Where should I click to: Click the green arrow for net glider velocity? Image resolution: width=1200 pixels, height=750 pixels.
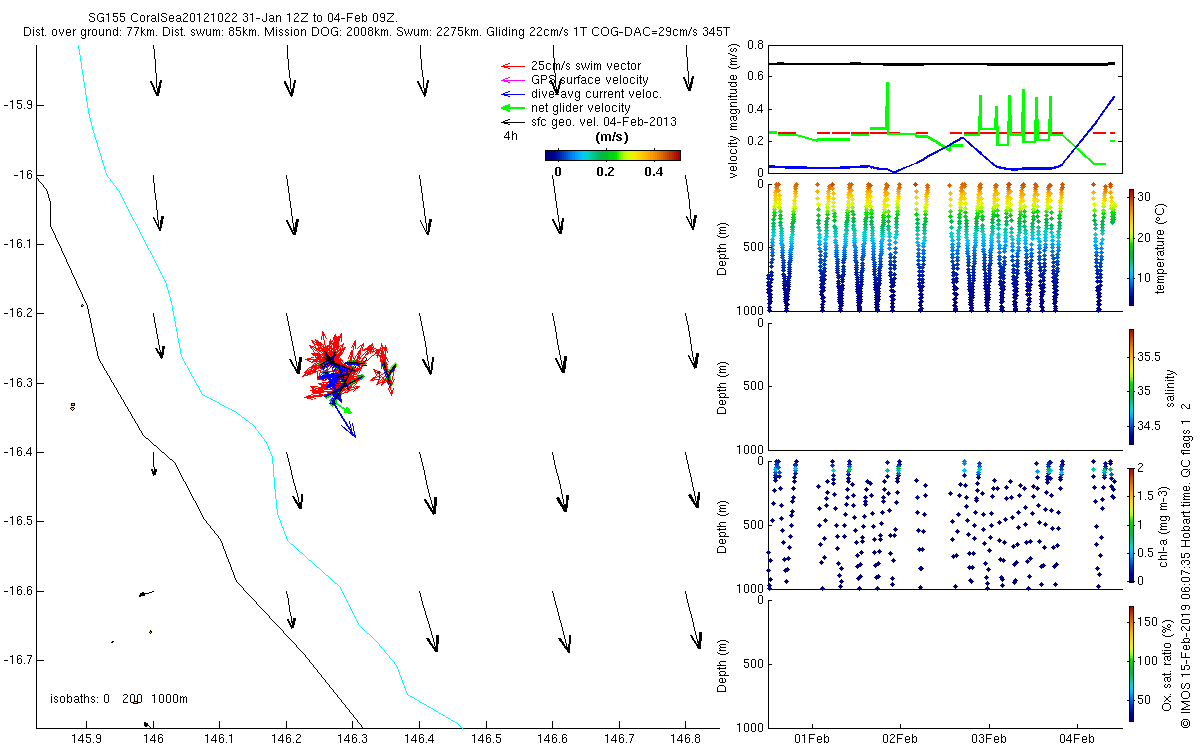point(514,108)
